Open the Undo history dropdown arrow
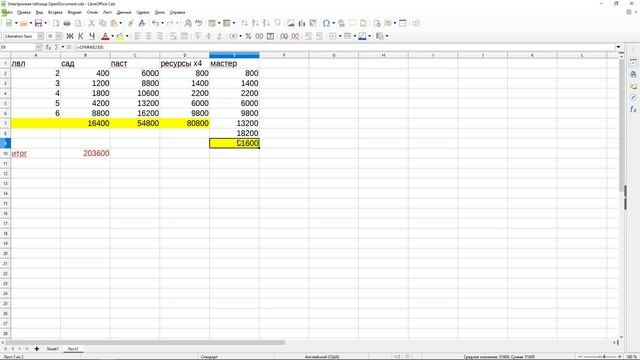 click(162, 23)
